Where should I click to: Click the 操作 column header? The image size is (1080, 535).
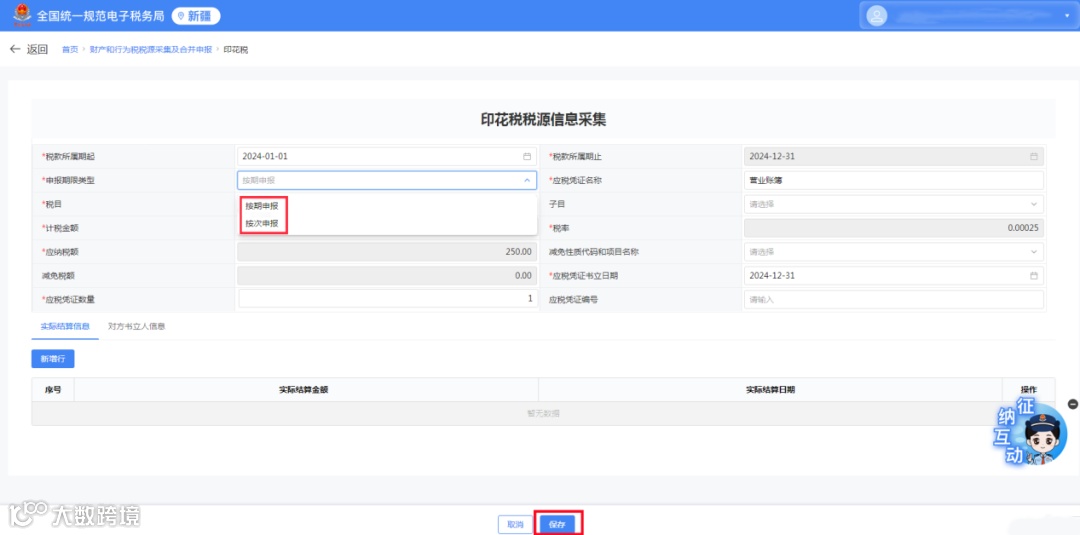pyautogui.click(x=1028, y=390)
